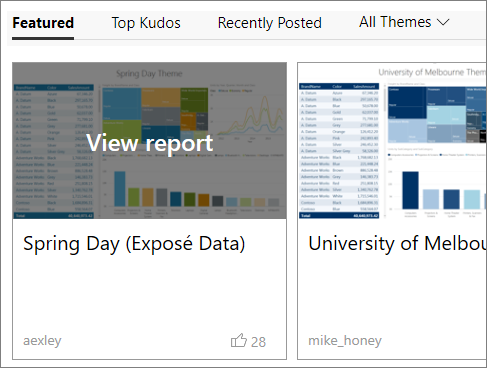
Task: Open author aexley's profile
Action: pos(42,341)
